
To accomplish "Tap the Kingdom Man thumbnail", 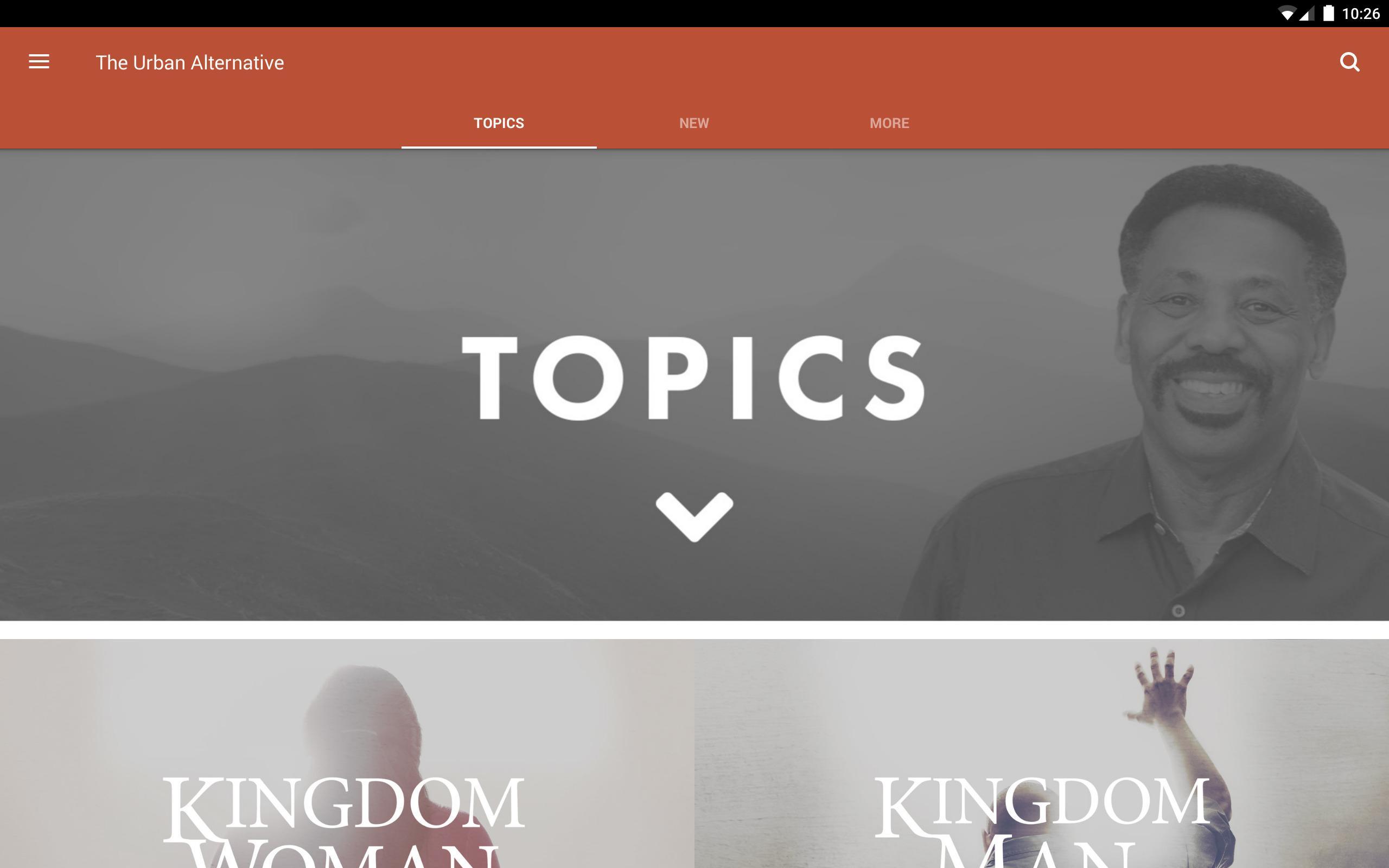I will (x=1041, y=753).
